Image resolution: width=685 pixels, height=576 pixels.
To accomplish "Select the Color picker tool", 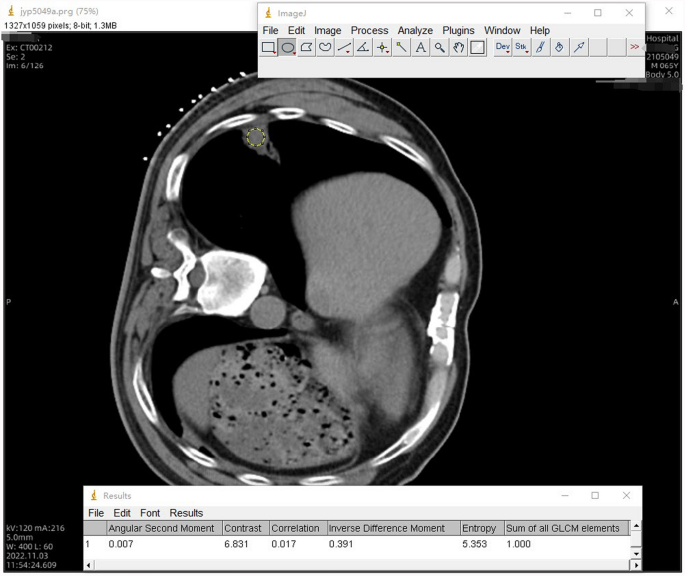I will click(x=477, y=47).
